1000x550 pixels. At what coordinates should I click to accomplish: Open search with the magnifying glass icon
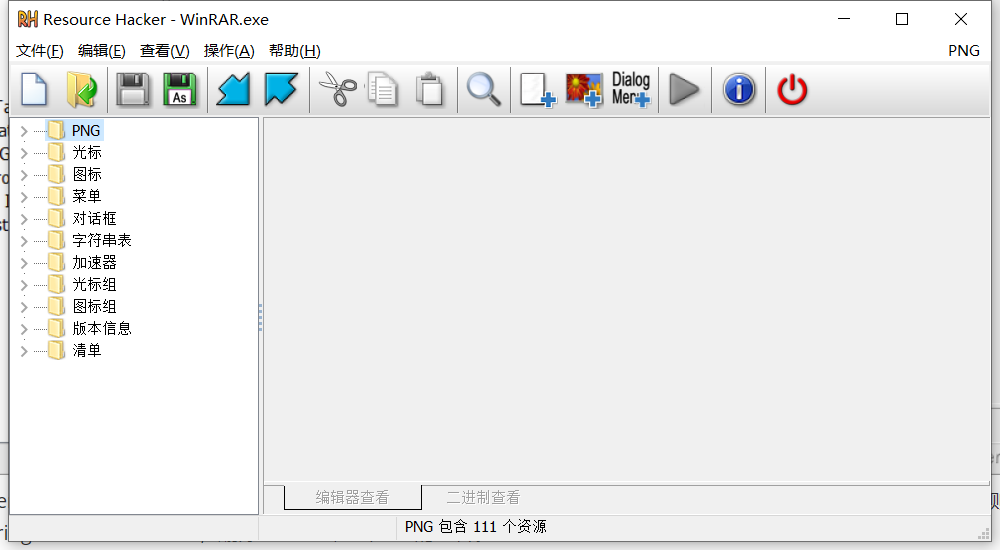click(483, 89)
